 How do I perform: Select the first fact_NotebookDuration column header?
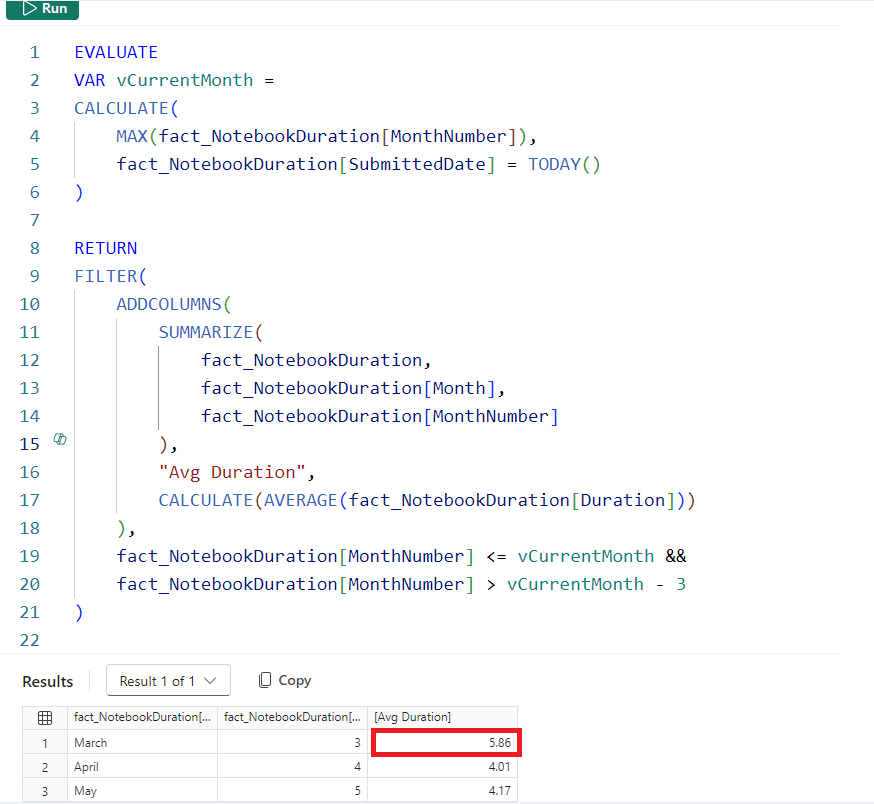[140, 717]
